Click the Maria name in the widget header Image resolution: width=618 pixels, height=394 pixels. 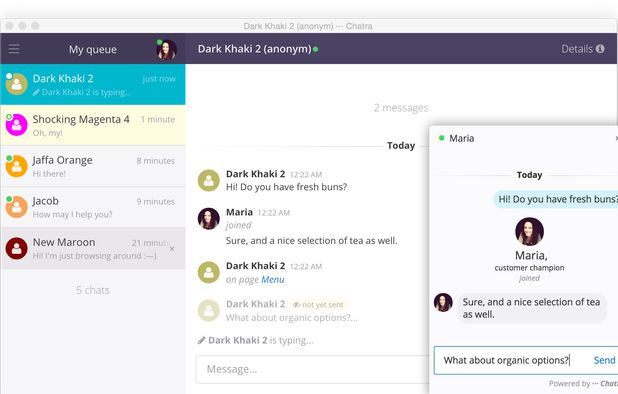[462, 138]
